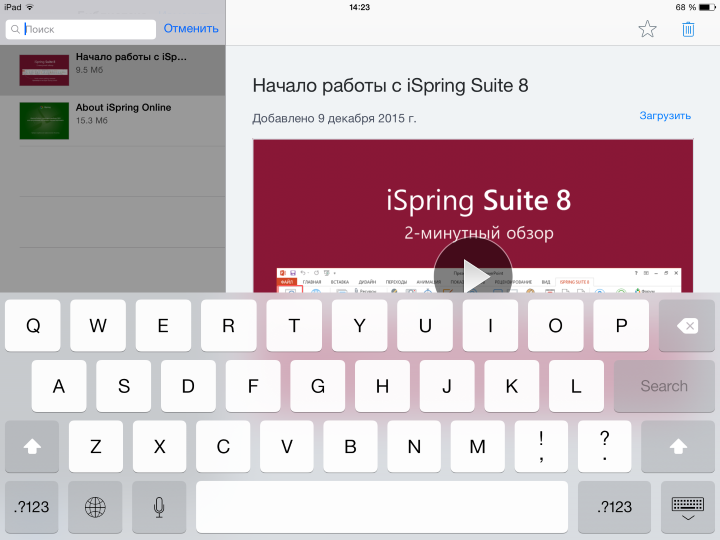
Task: Toggle the right Shift key
Action: point(678,446)
